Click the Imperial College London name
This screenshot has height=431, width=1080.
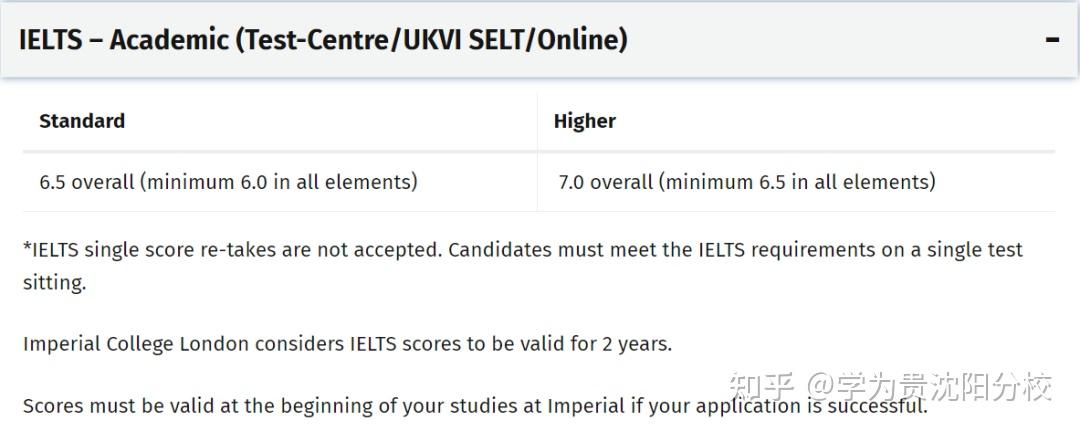pos(135,344)
